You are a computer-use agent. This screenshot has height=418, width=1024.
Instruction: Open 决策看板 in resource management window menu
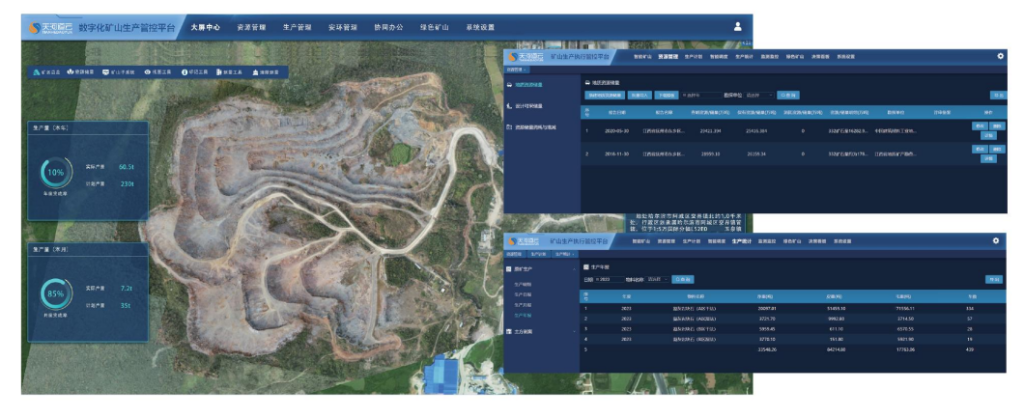[x=820, y=57]
